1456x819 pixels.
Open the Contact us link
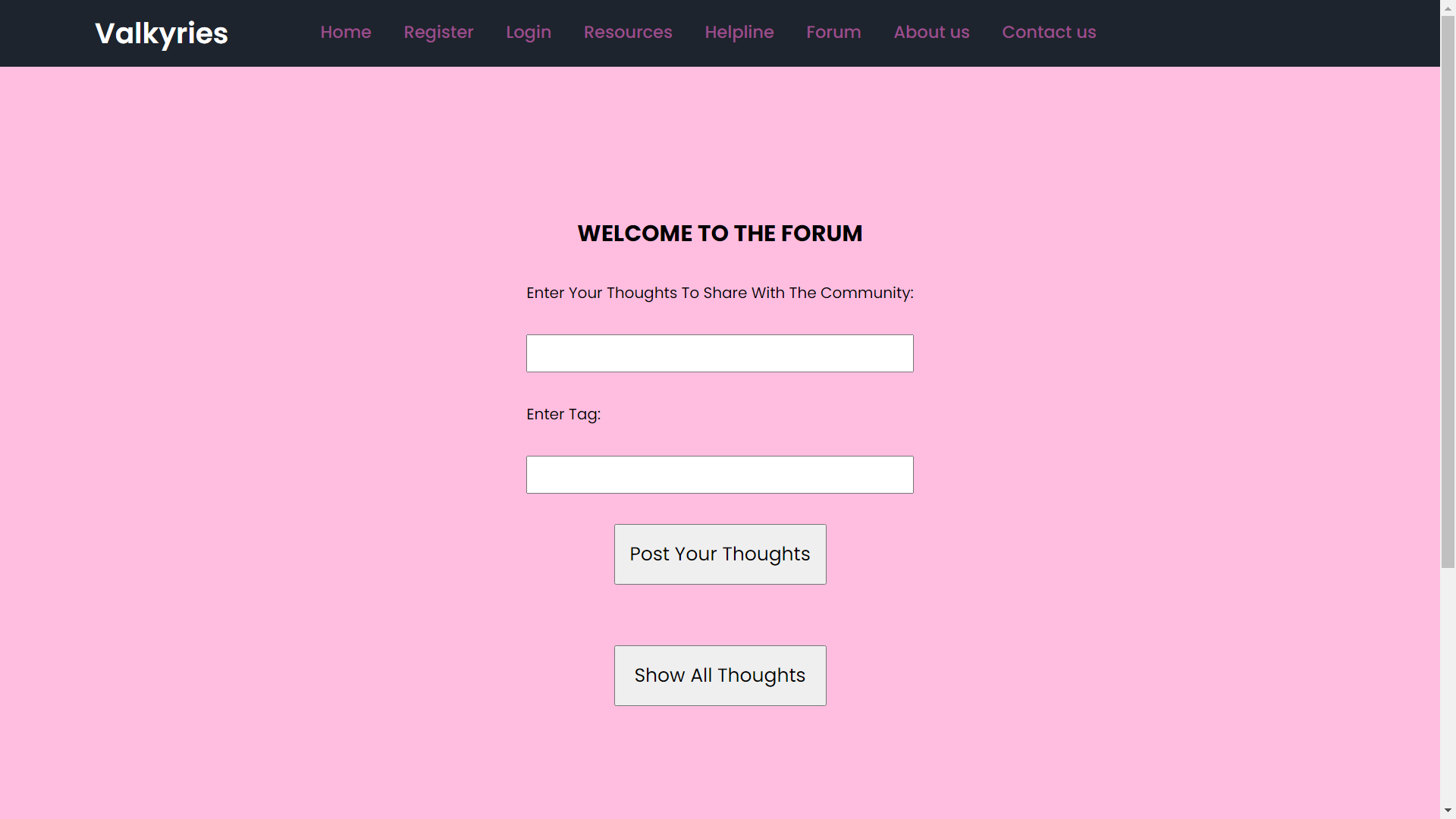[1049, 32]
